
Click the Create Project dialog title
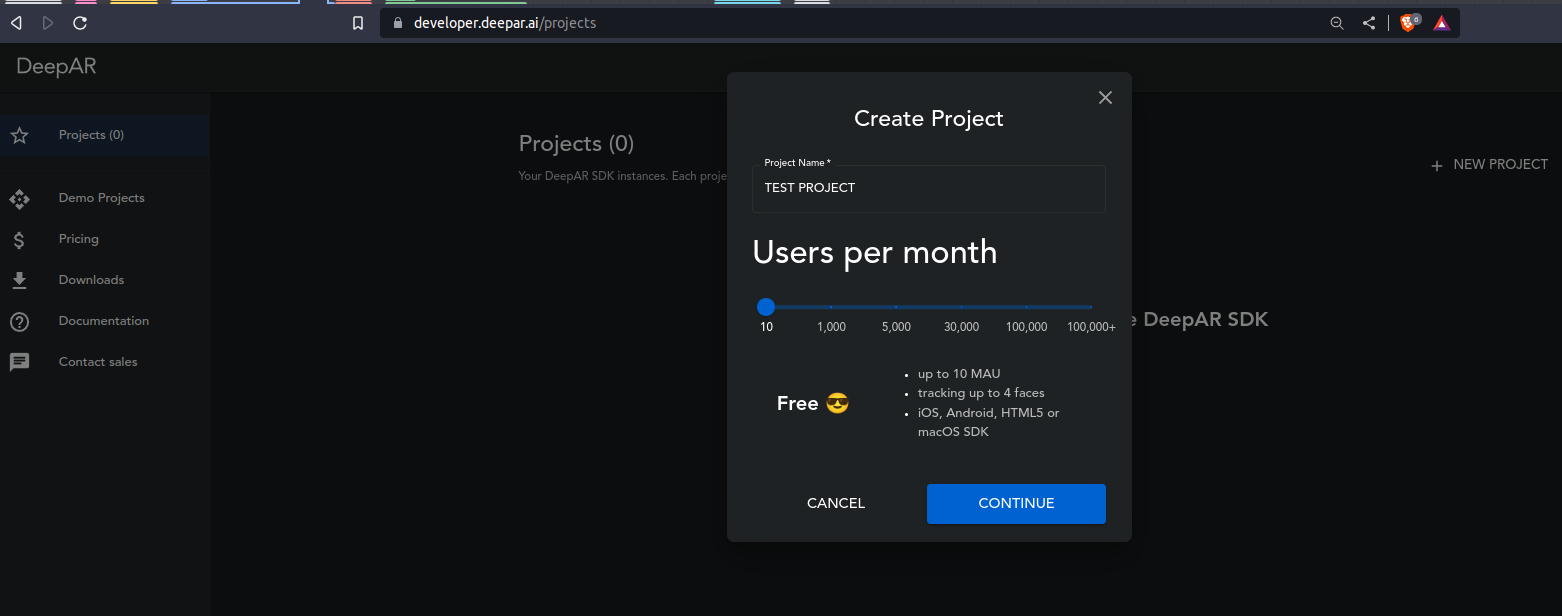click(x=929, y=118)
